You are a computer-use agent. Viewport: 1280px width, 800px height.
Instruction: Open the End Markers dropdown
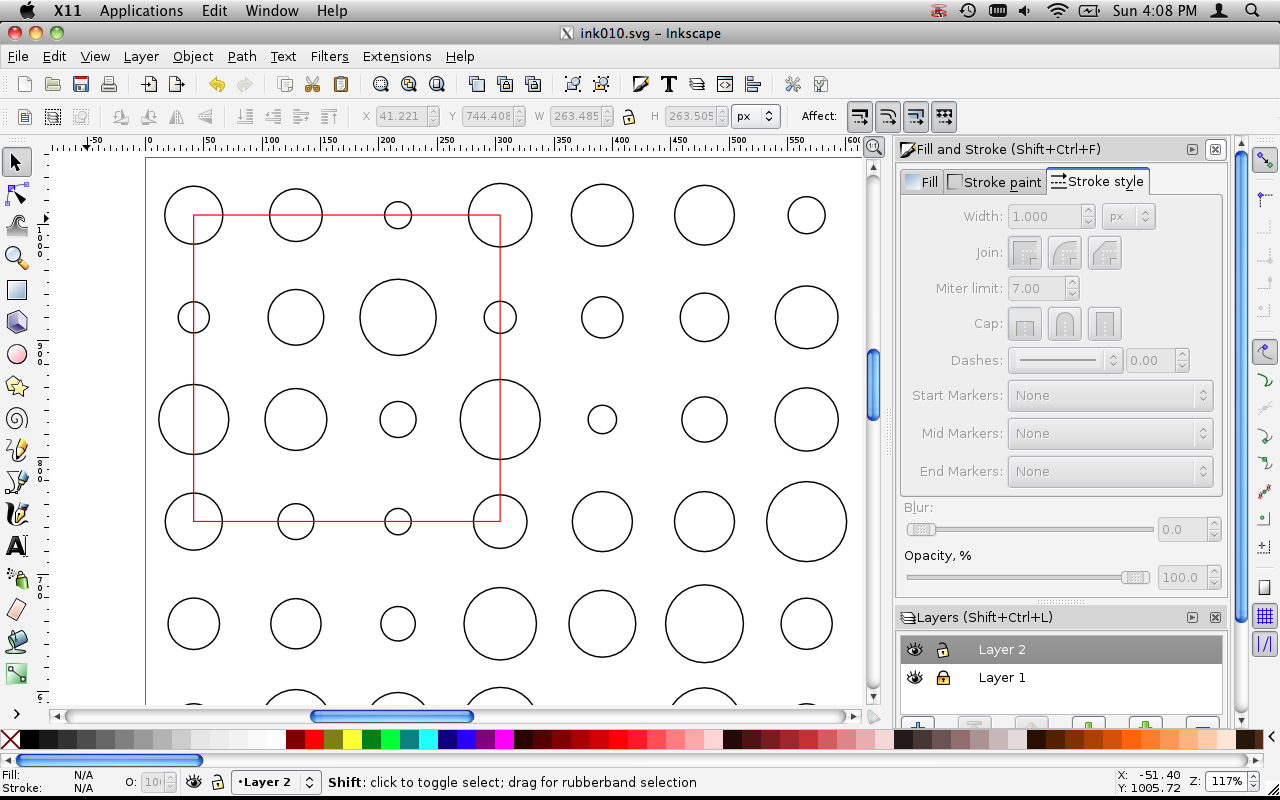(1110, 472)
